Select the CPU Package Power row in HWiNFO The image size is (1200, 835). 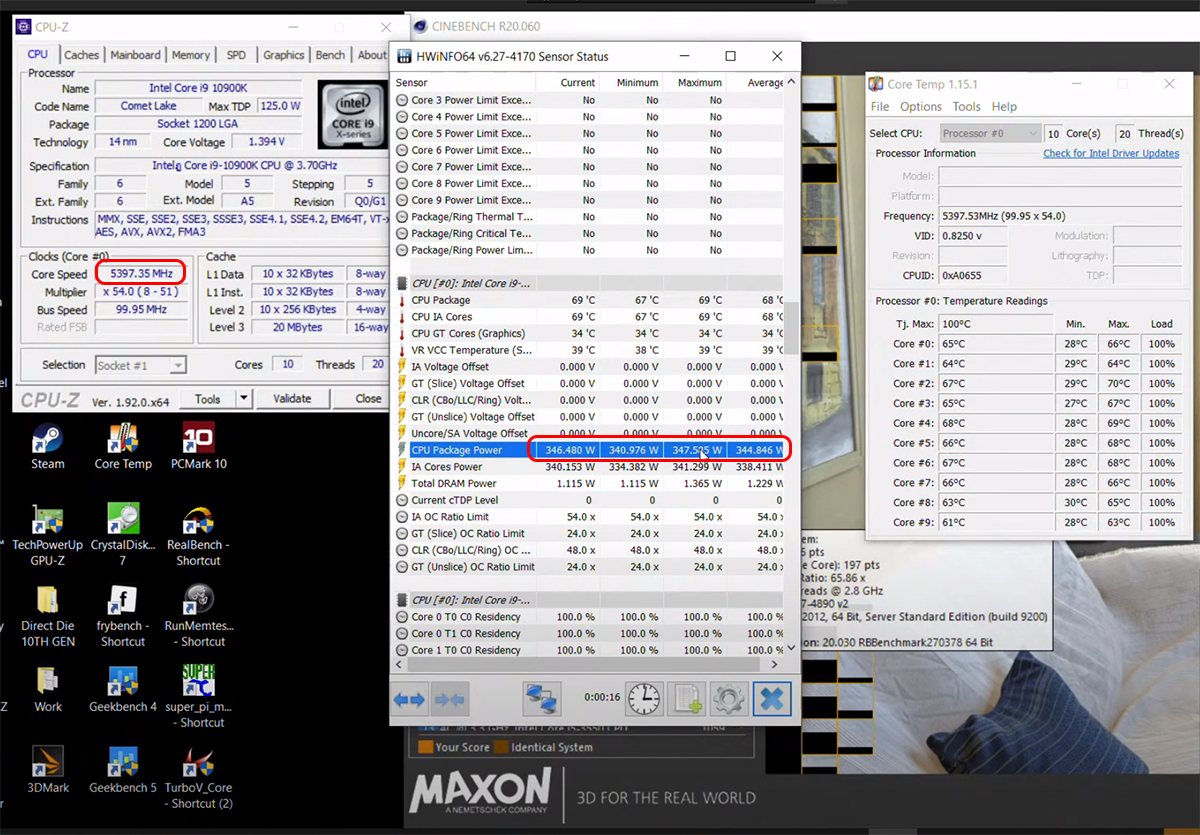coord(590,450)
